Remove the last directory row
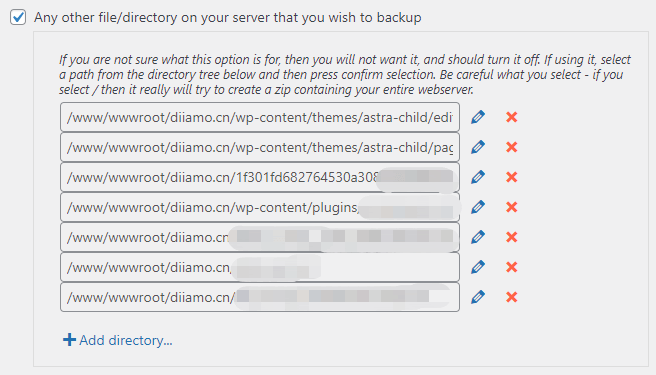The image size is (656, 375). coord(511,297)
